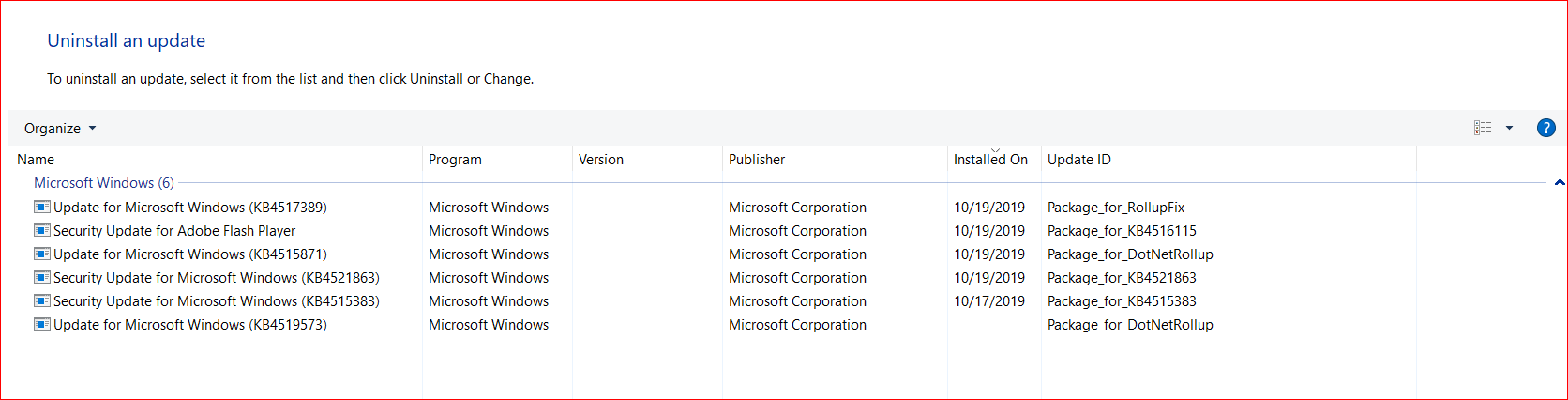Screen dimensions: 1568x400
Task: Select Security Update for Adobe Flash Player
Action: pyautogui.click(x=174, y=231)
